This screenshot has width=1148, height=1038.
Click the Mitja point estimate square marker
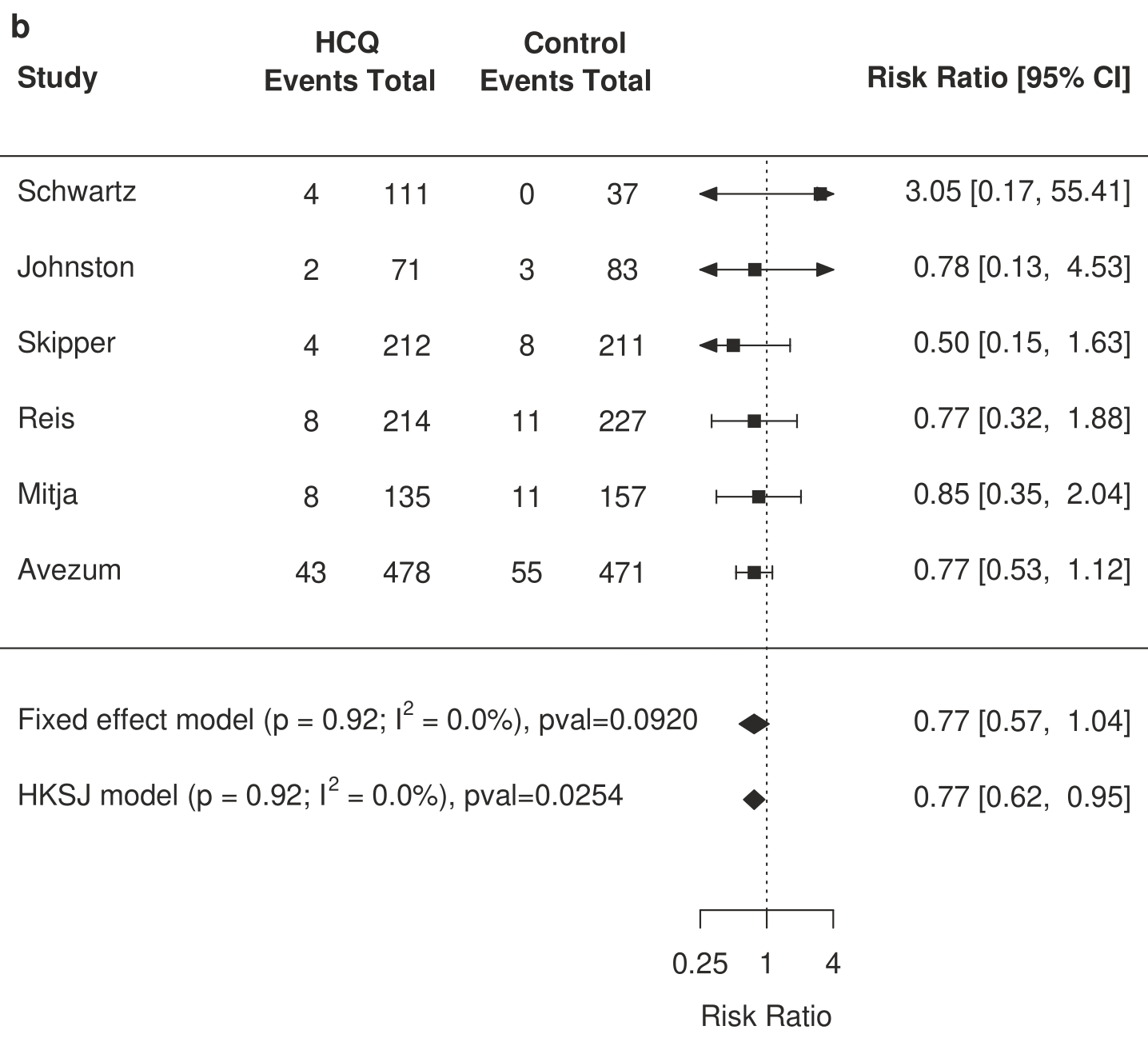pyautogui.click(x=759, y=497)
